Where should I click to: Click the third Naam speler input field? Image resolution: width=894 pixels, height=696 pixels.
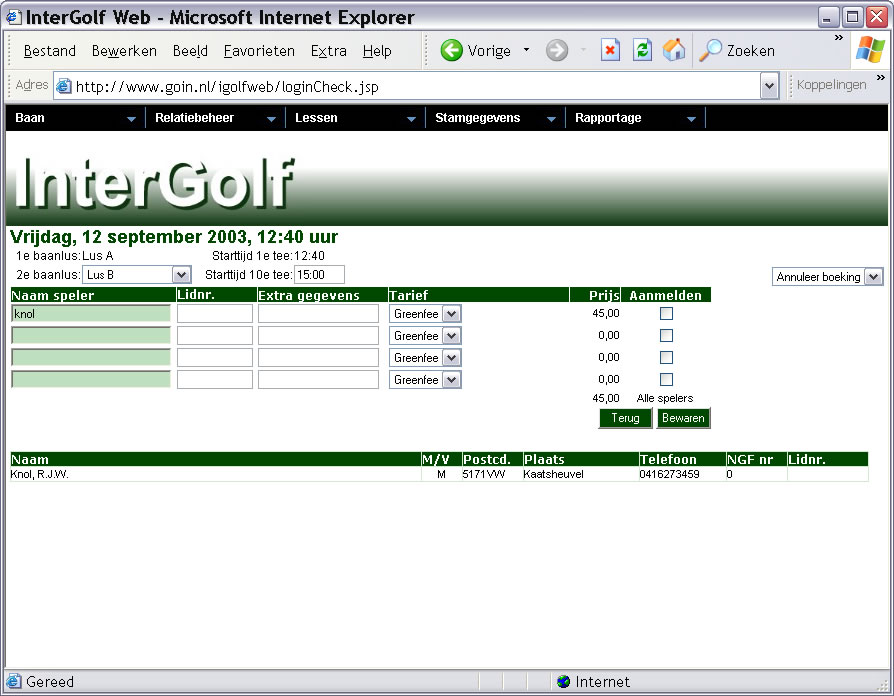pyautogui.click(x=91, y=357)
